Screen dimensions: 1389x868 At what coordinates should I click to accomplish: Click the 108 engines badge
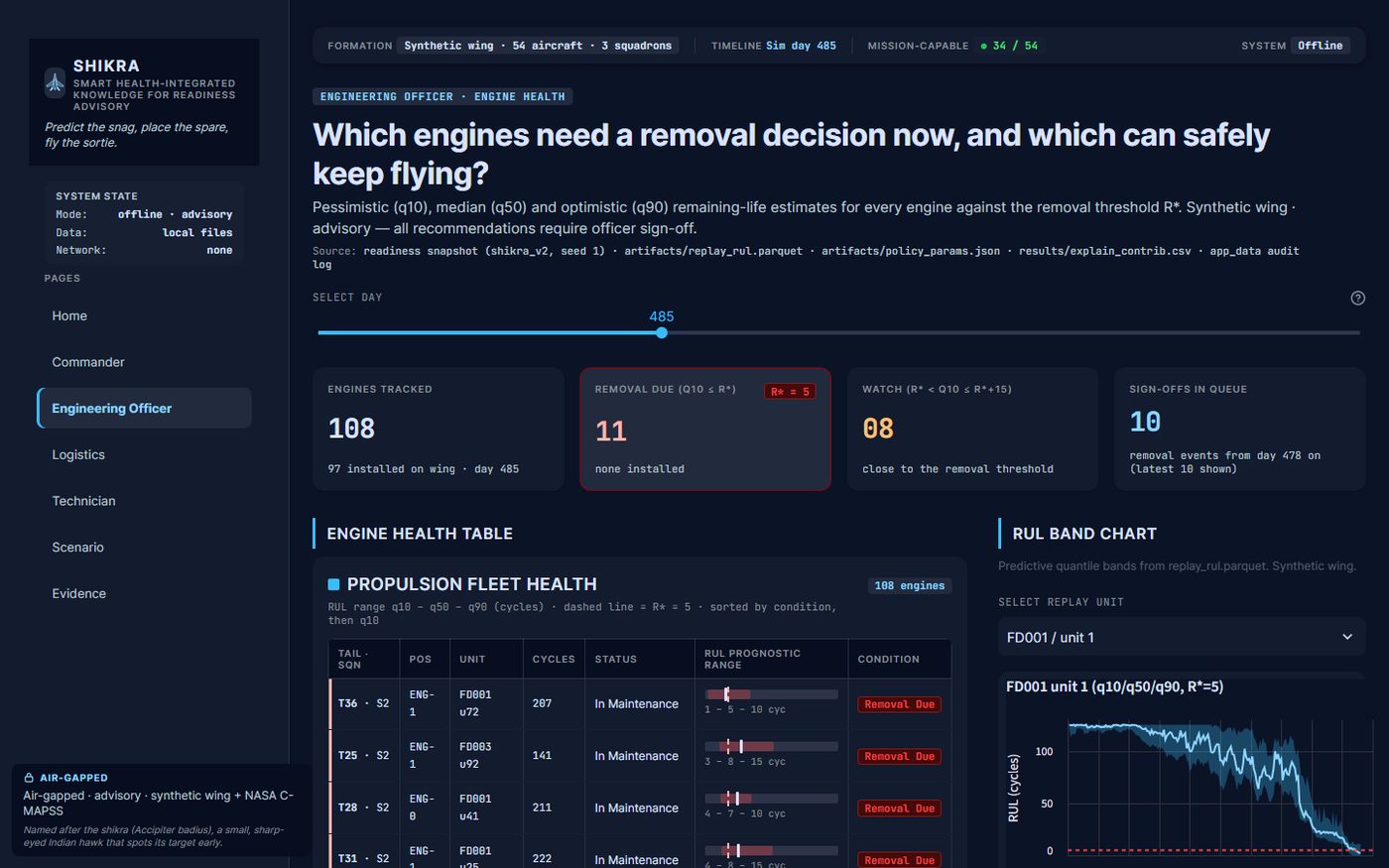click(910, 585)
